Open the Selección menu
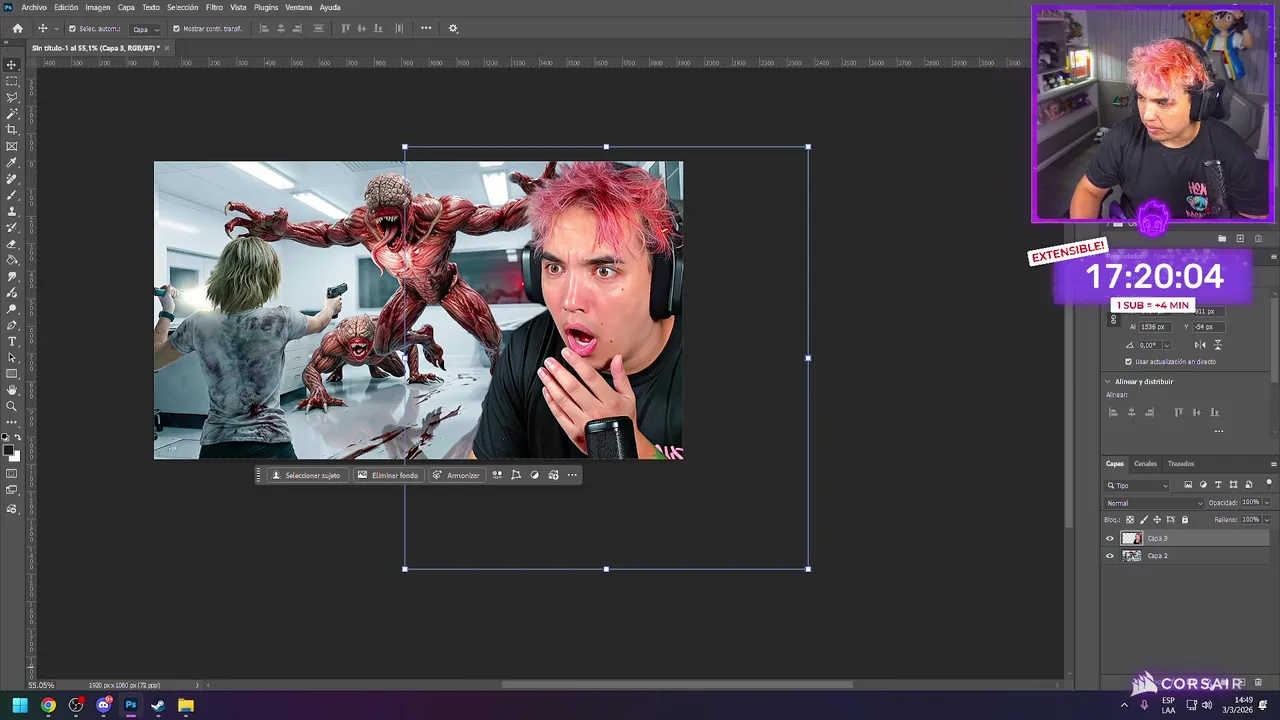Image resolution: width=1280 pixels, height=720 pixels. pos(182,7)
